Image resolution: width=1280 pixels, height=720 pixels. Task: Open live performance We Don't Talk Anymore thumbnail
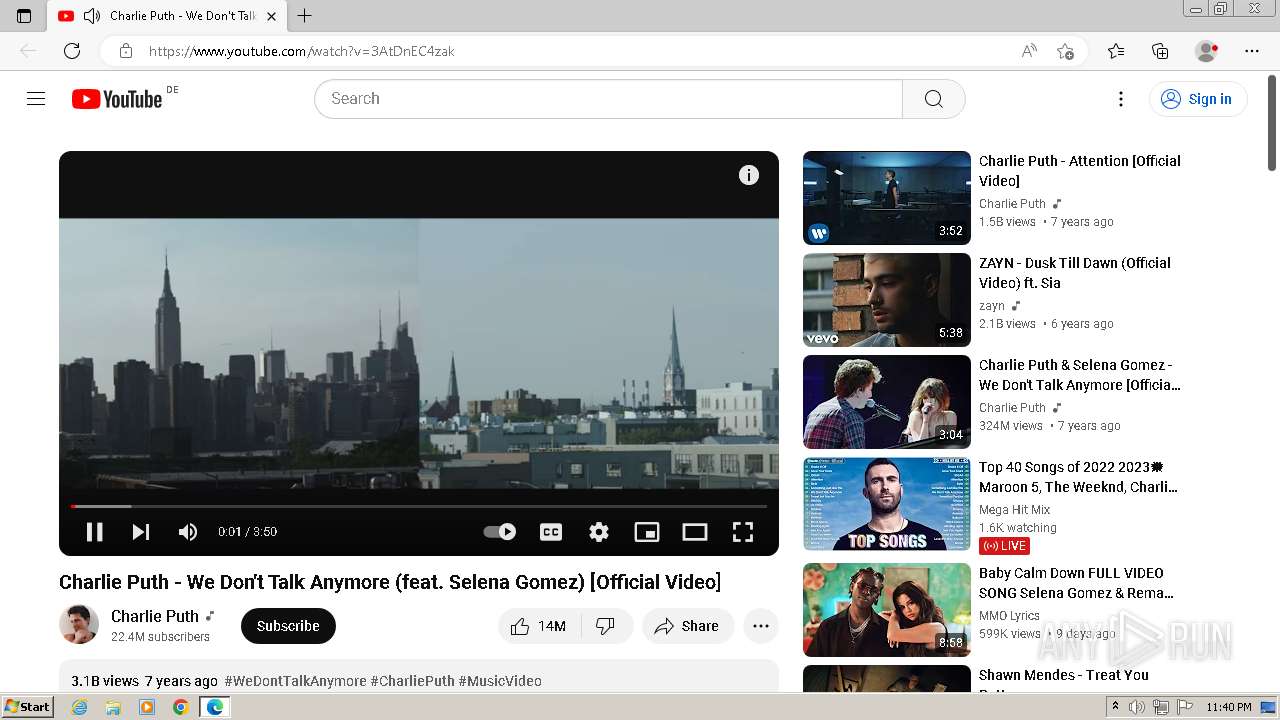(x=887, y=402)
